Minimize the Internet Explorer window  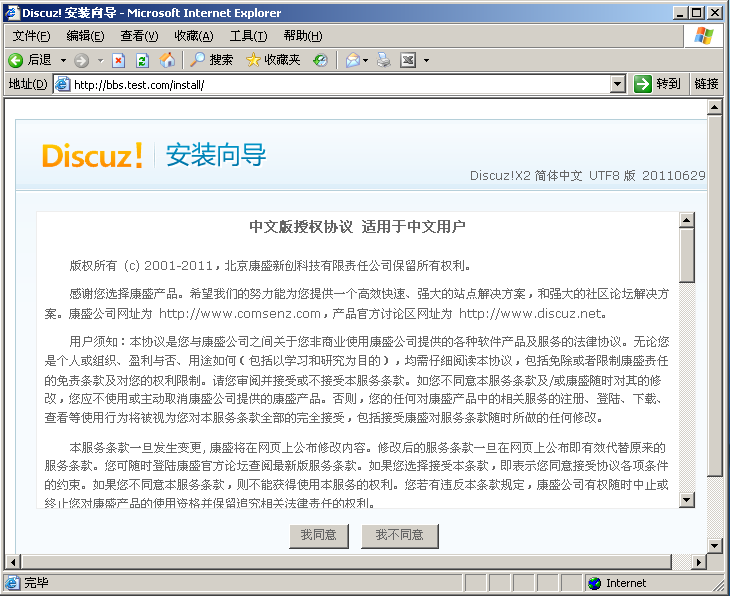tap(681, 13)
